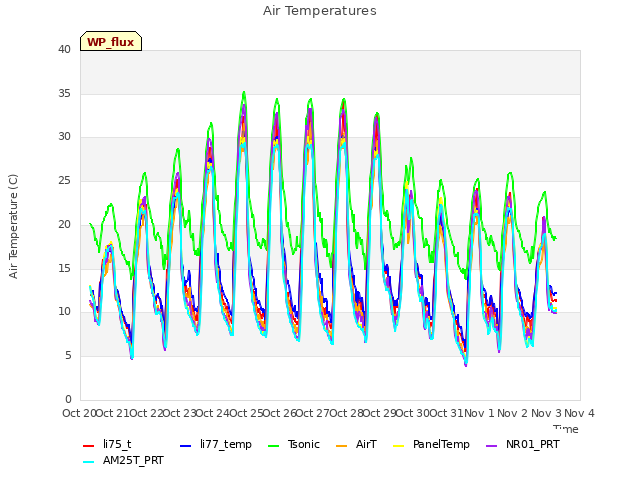Click the Nov 1 x-axis tick label
This screenshot has height=480, width=640.
(x=480, y=413)
